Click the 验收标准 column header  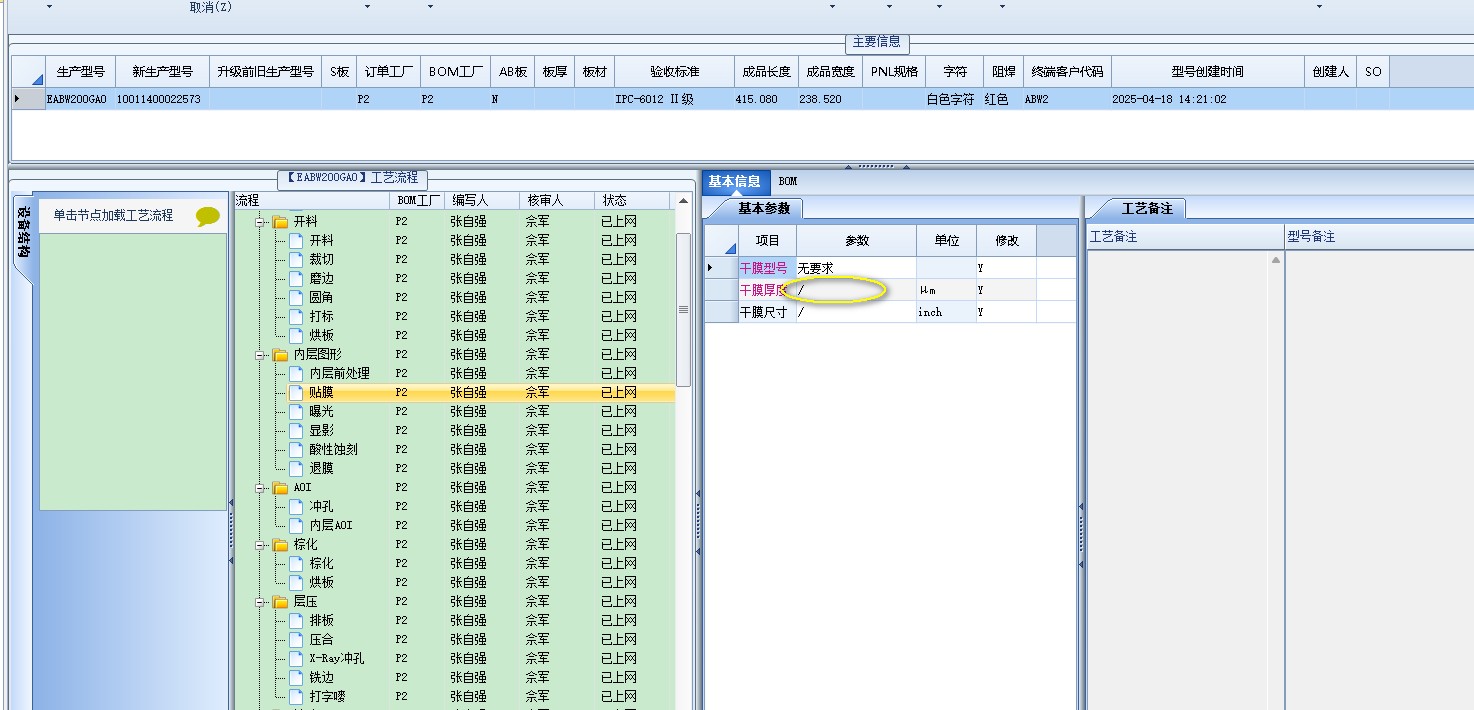(x=675, y=72)
